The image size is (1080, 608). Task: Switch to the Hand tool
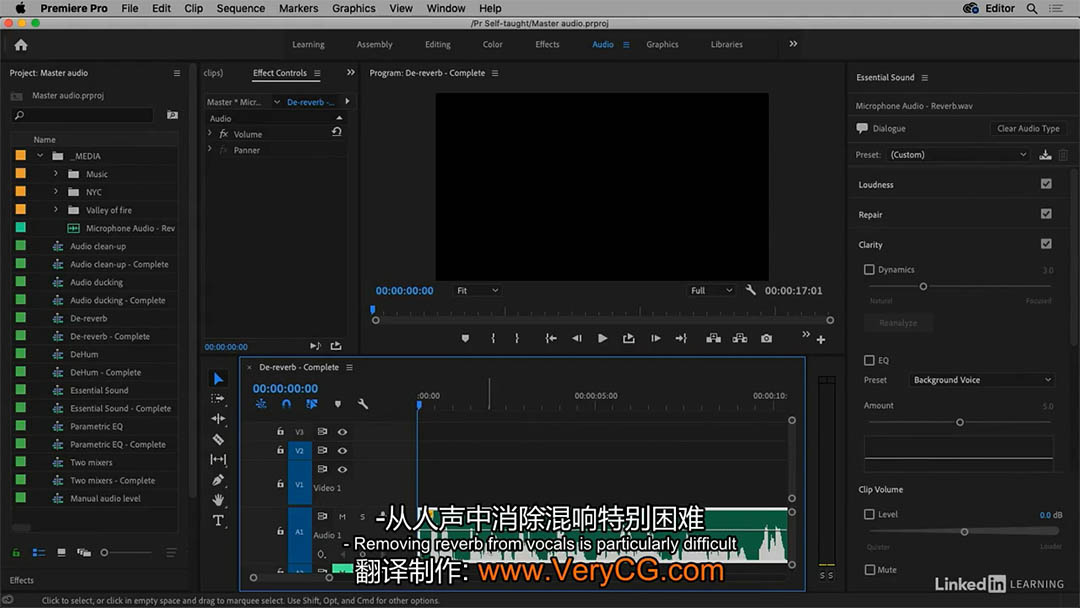[x=218, y=500]
